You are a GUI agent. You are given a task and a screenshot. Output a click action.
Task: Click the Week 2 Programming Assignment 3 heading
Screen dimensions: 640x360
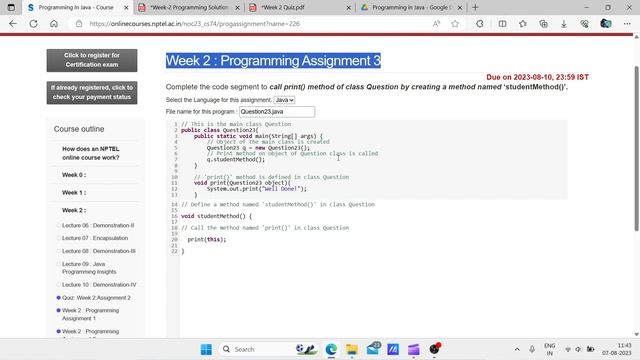point(273,60)
